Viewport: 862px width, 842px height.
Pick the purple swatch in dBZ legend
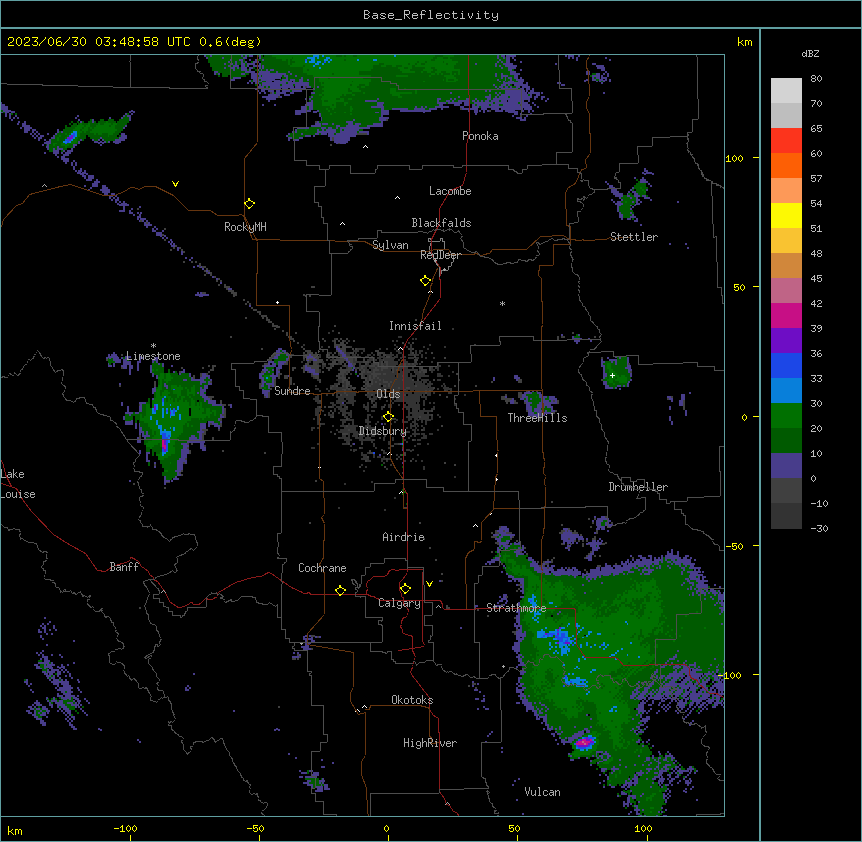tap(786, 341)
